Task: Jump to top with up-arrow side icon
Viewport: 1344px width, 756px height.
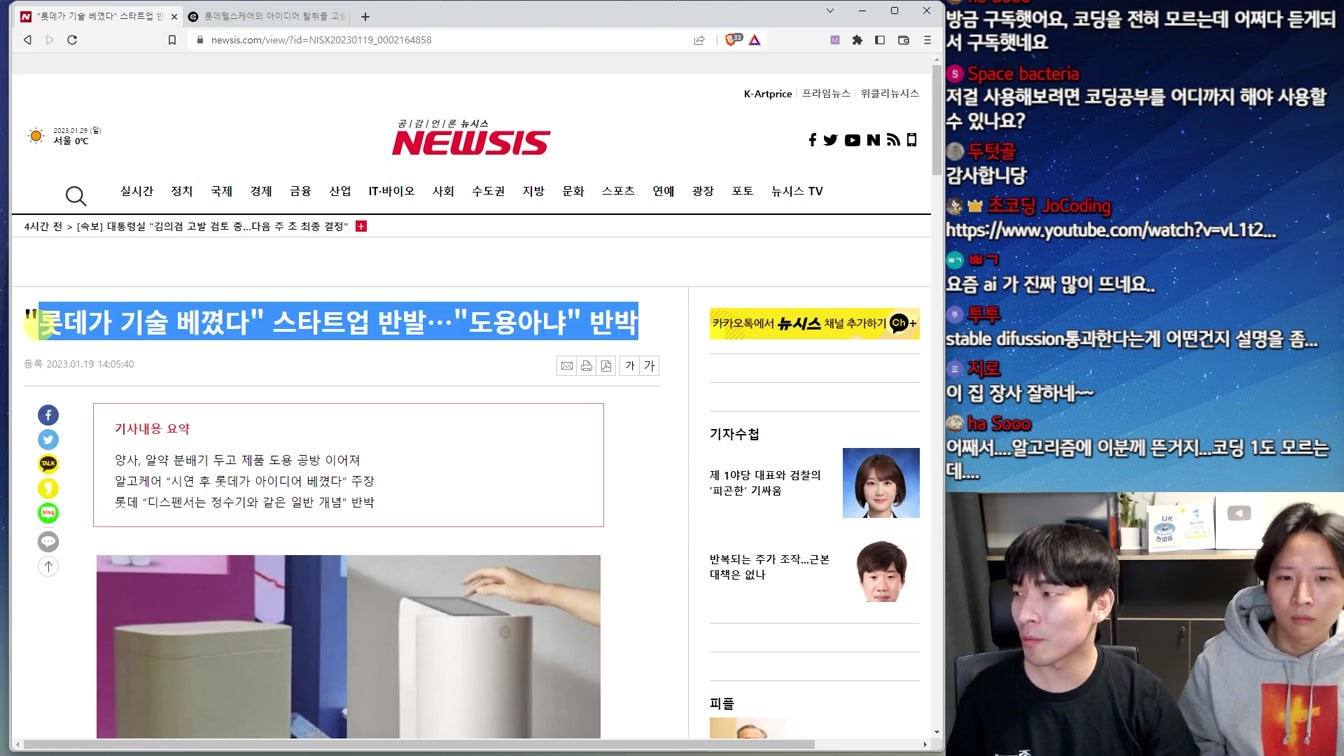Action: tap(48, 566)
